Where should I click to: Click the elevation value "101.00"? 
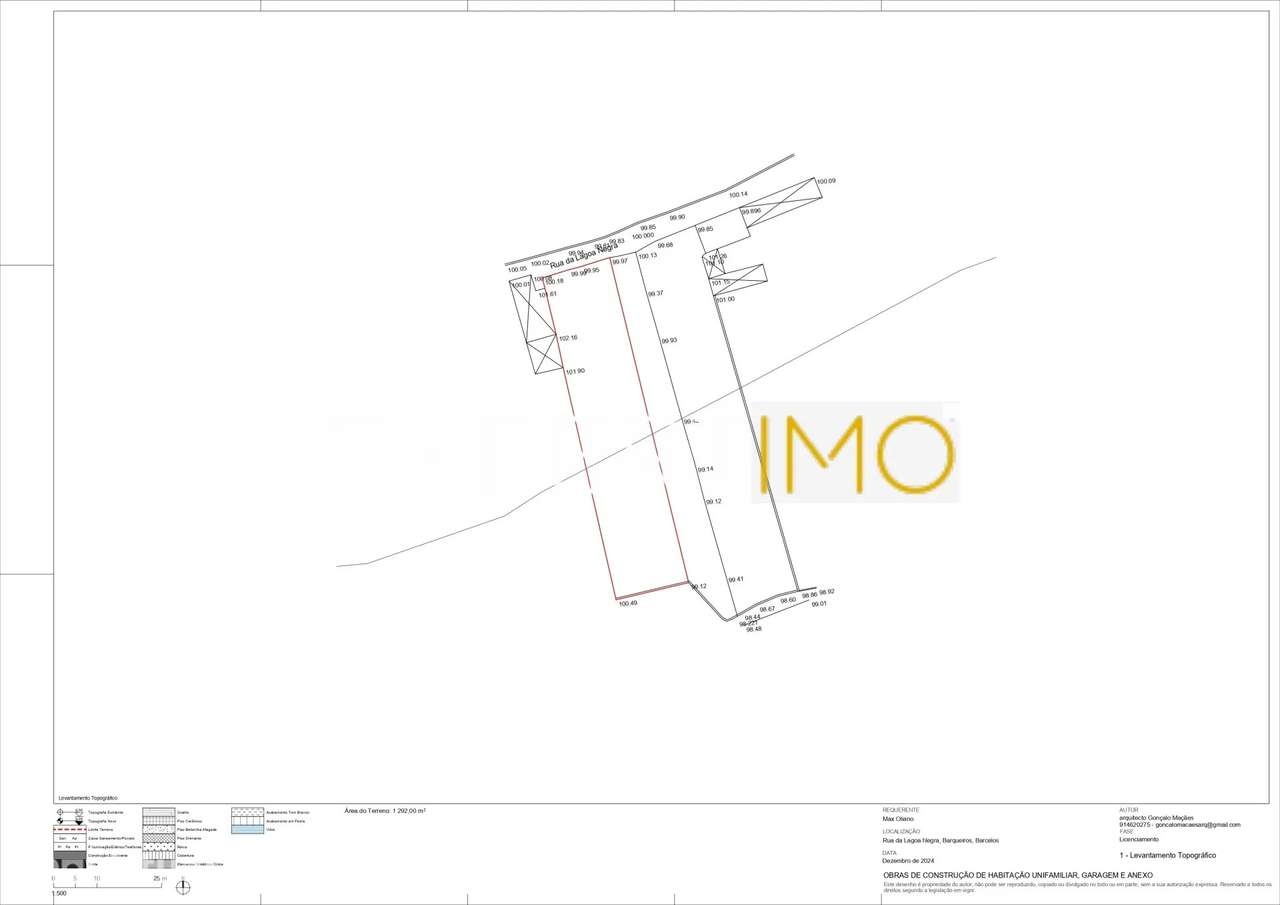(725, 299)
